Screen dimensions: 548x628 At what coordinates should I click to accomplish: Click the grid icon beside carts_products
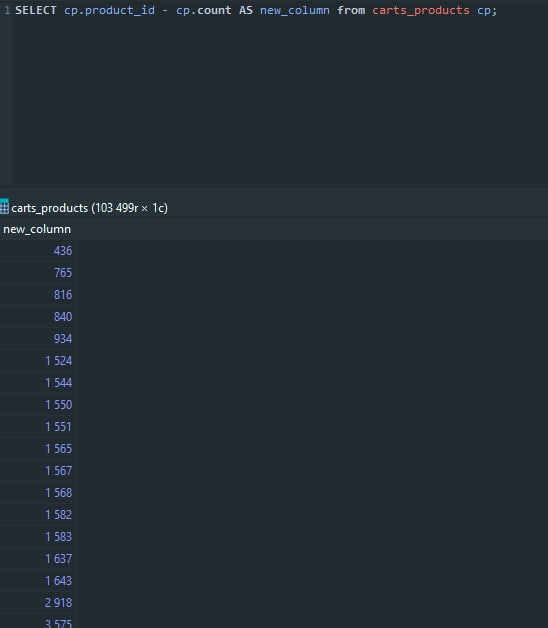pyautogui.click(x=4, y=207)
